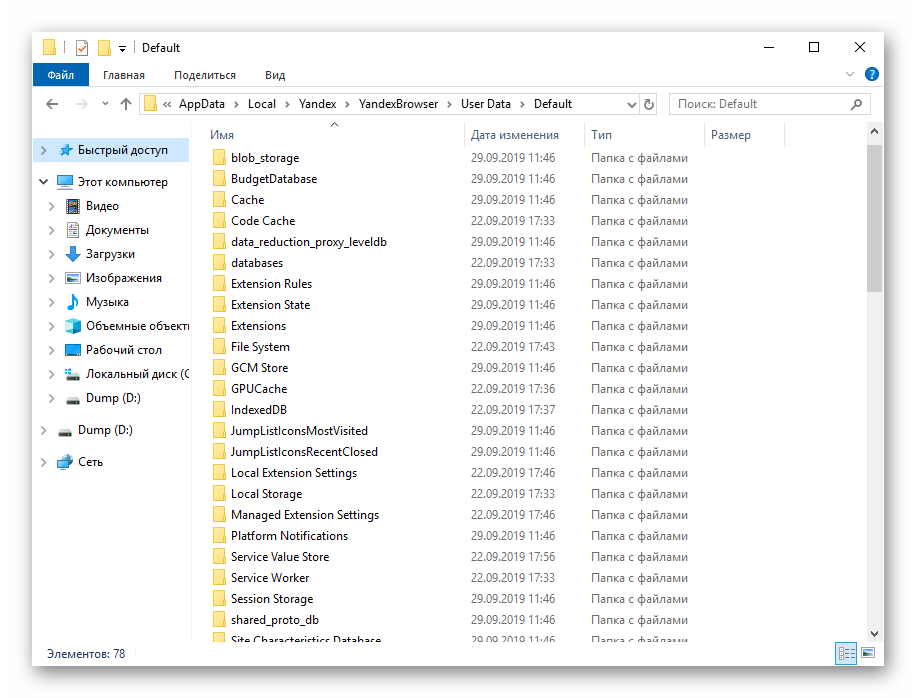Switch to details view layout icon
The height and width of the screenshot is (698, 916).
click(846, 653)
